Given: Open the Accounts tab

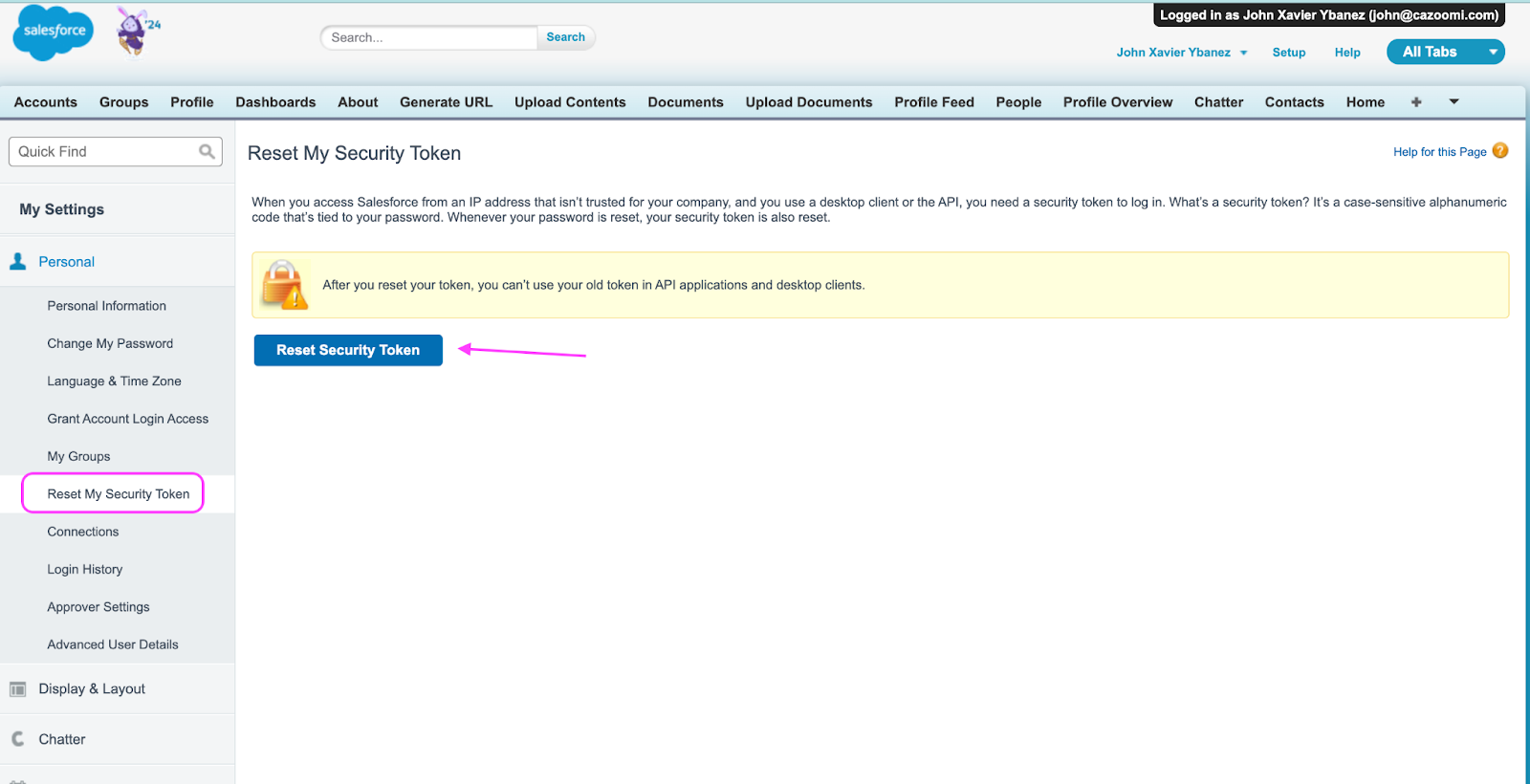Looking at the screenshot, I should click(x=46, y=102).
